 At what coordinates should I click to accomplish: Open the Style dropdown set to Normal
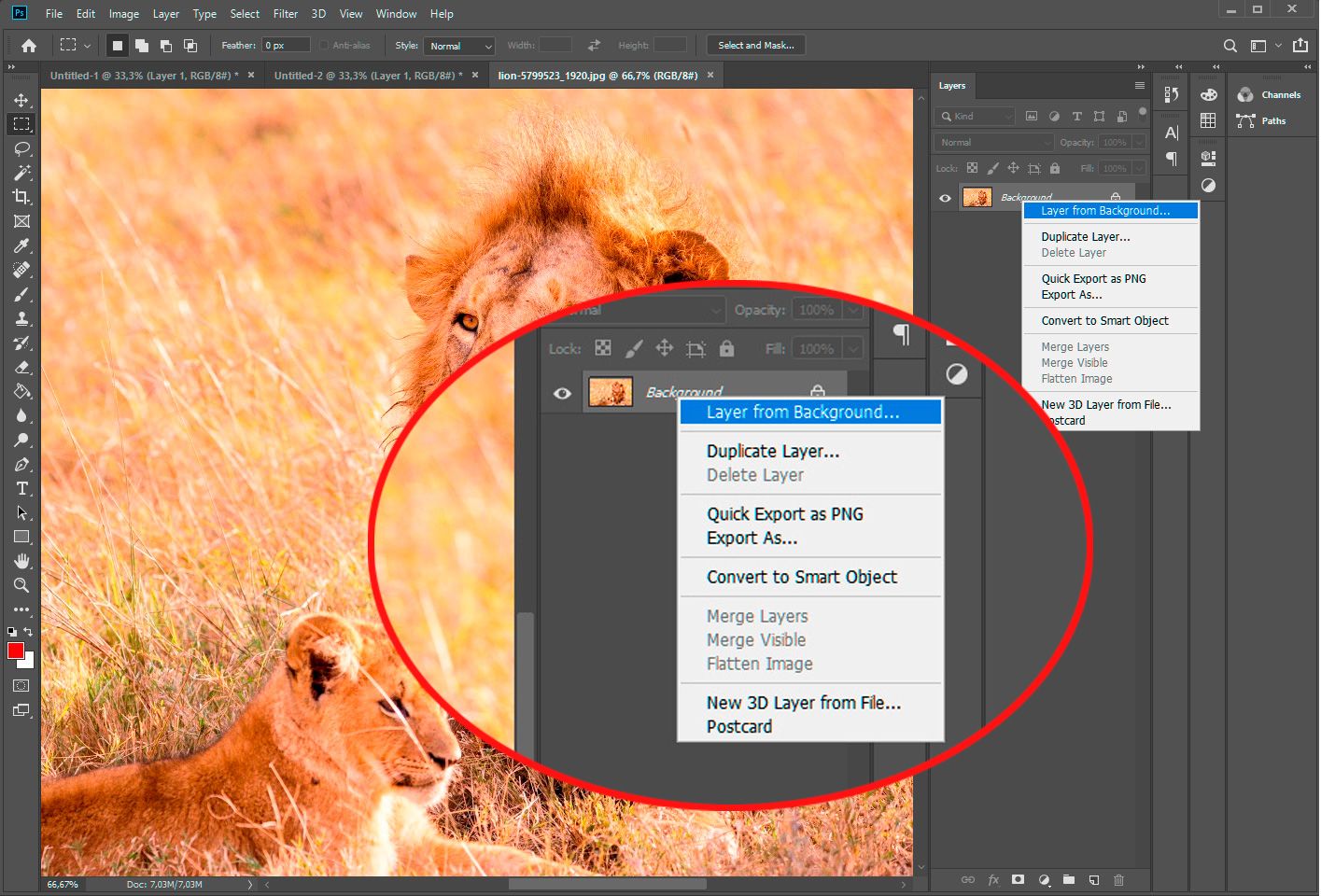[458, 46]
